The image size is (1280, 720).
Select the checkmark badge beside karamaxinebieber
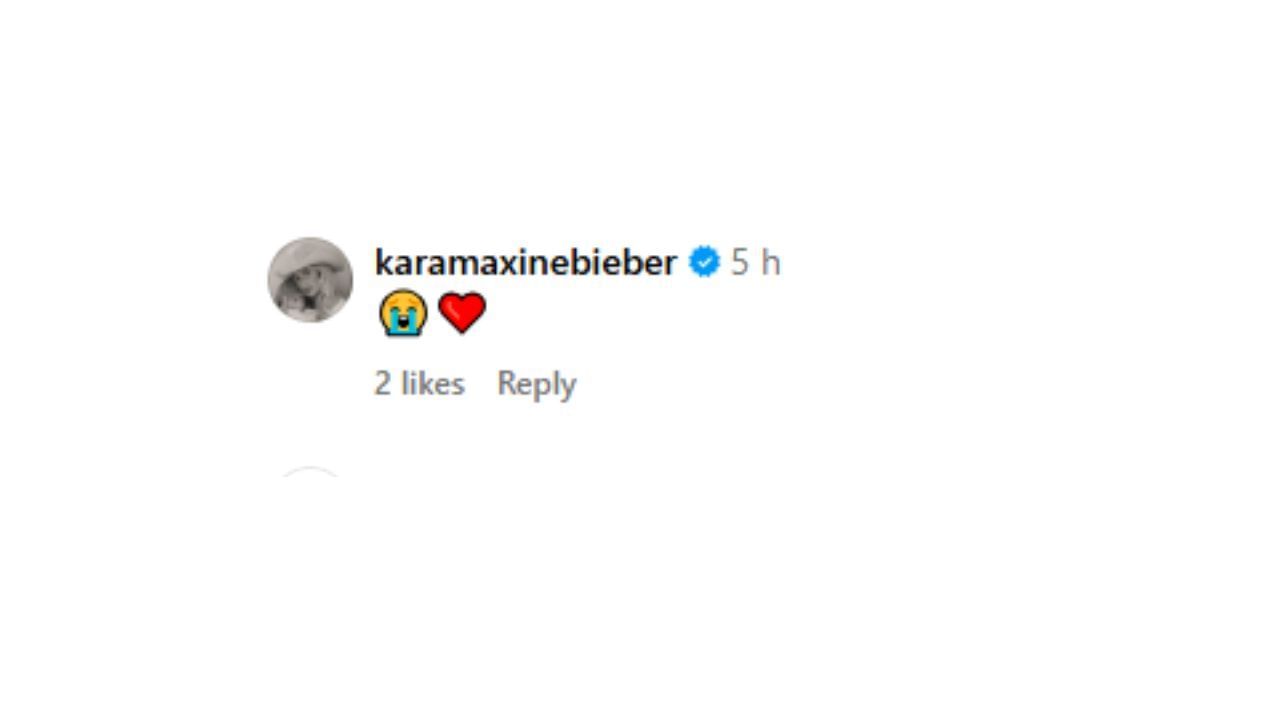[x=704, y=262]
